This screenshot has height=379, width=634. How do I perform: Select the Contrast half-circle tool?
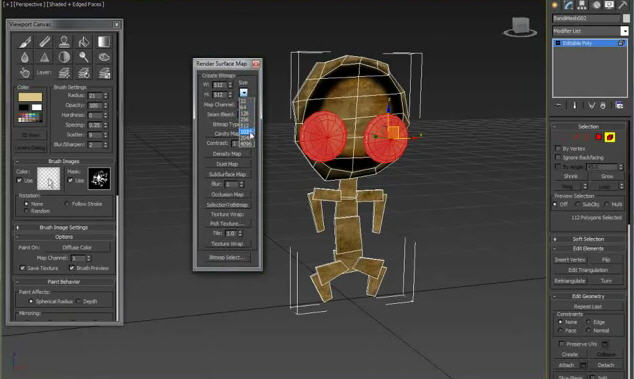pyautogui.click(x=64, y=57)
